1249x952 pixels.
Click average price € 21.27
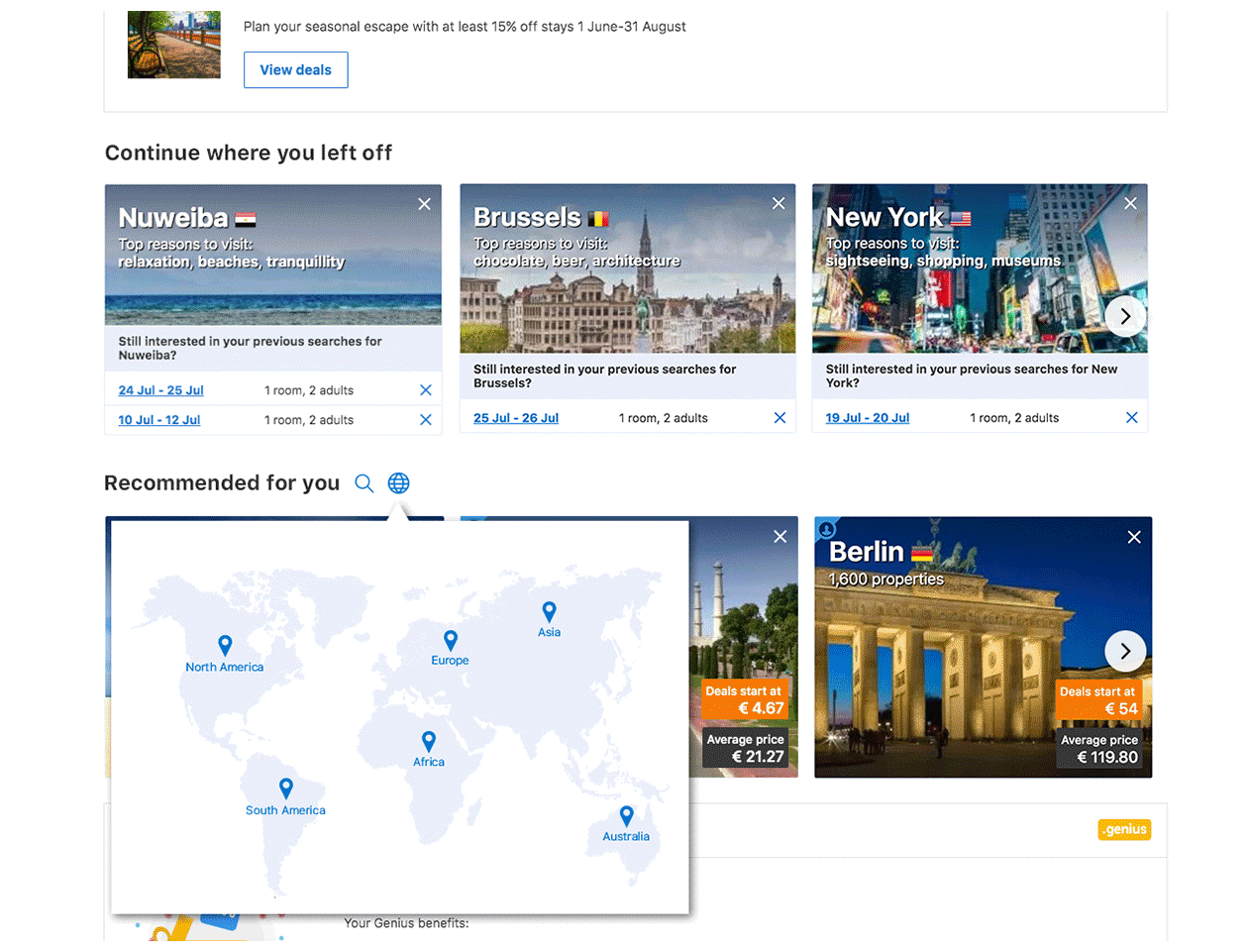coord(745,749)
